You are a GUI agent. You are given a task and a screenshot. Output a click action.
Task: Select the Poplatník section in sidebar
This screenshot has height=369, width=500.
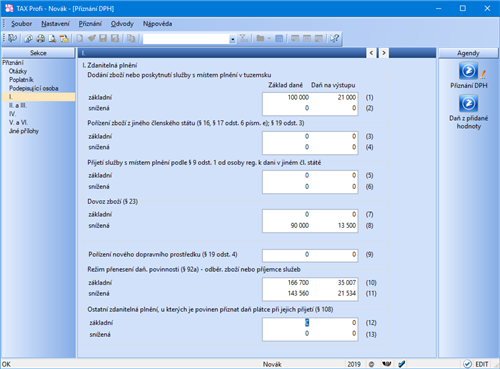(21, 80)
